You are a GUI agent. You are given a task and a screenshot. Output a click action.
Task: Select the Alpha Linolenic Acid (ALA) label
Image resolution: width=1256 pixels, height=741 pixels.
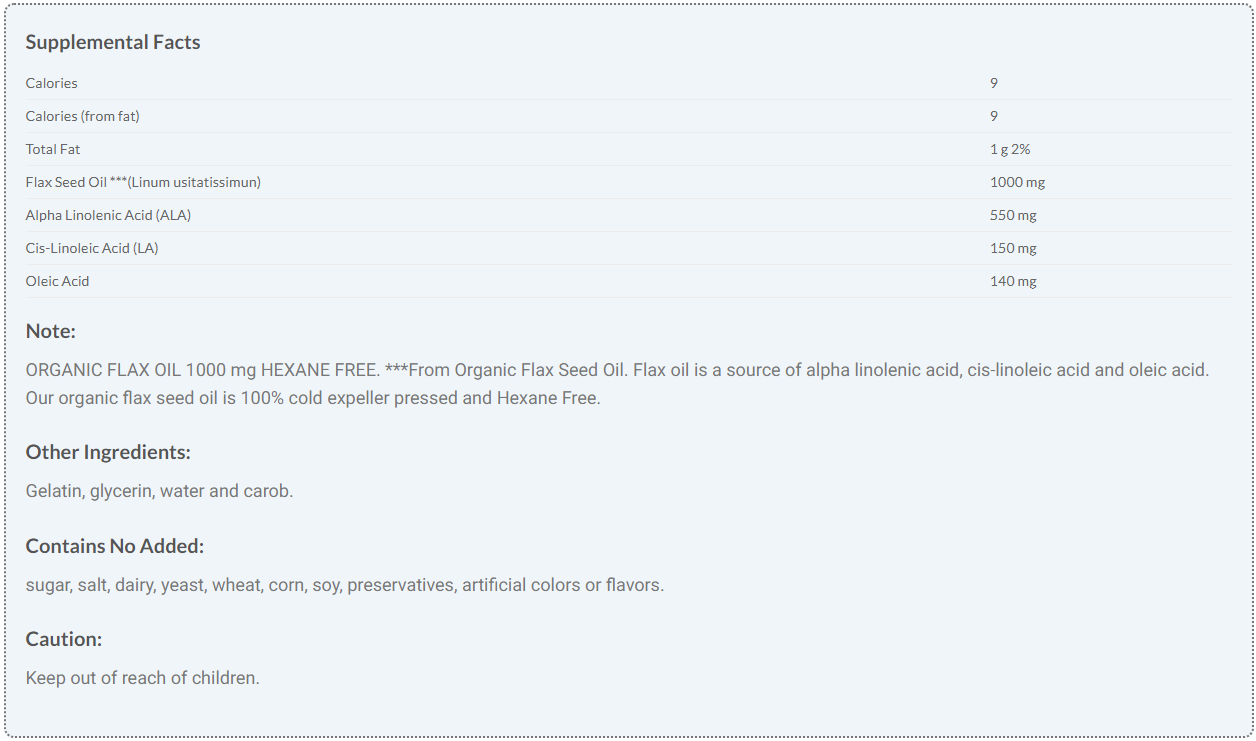tap(108, 215)
